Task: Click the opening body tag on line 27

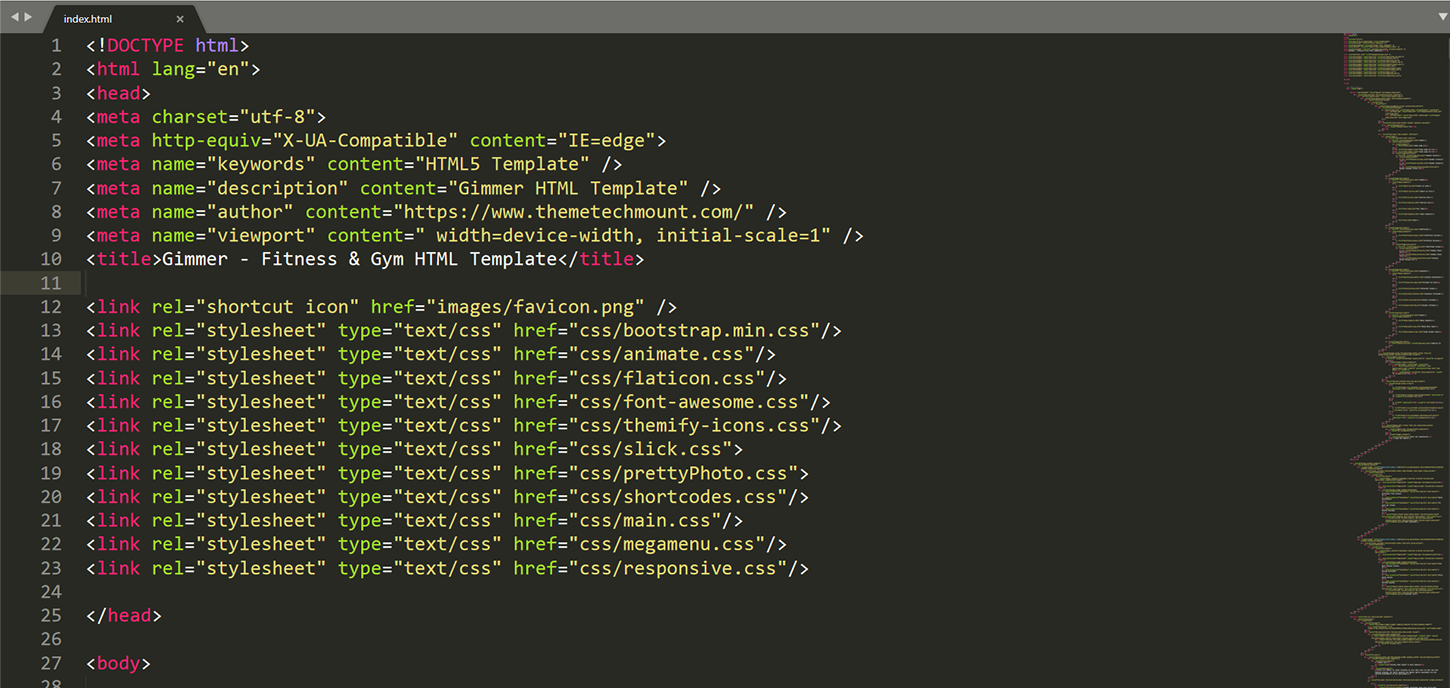Action: tap(118, 664)
